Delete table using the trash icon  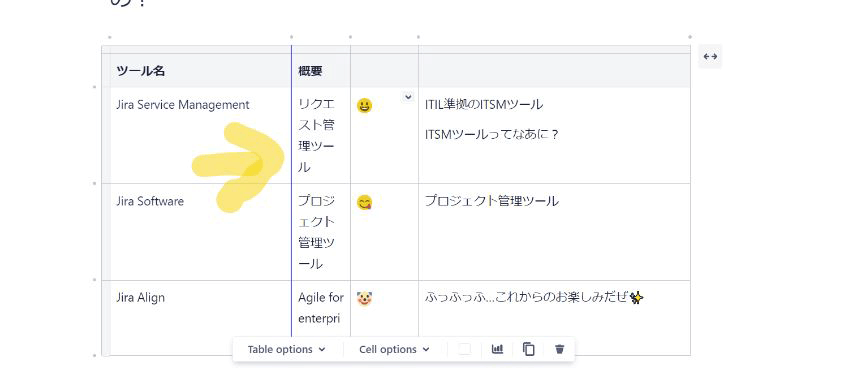[560, 349]
